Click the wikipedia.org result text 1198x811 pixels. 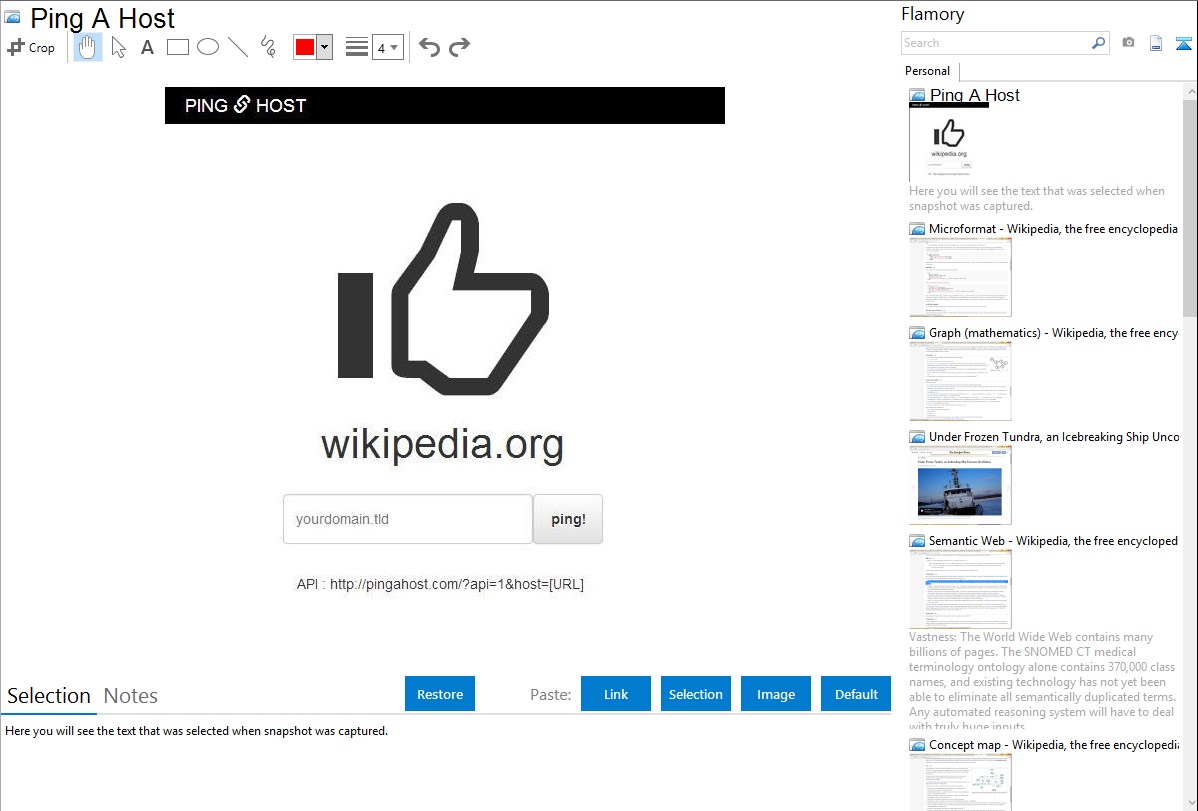pos(442,444)
